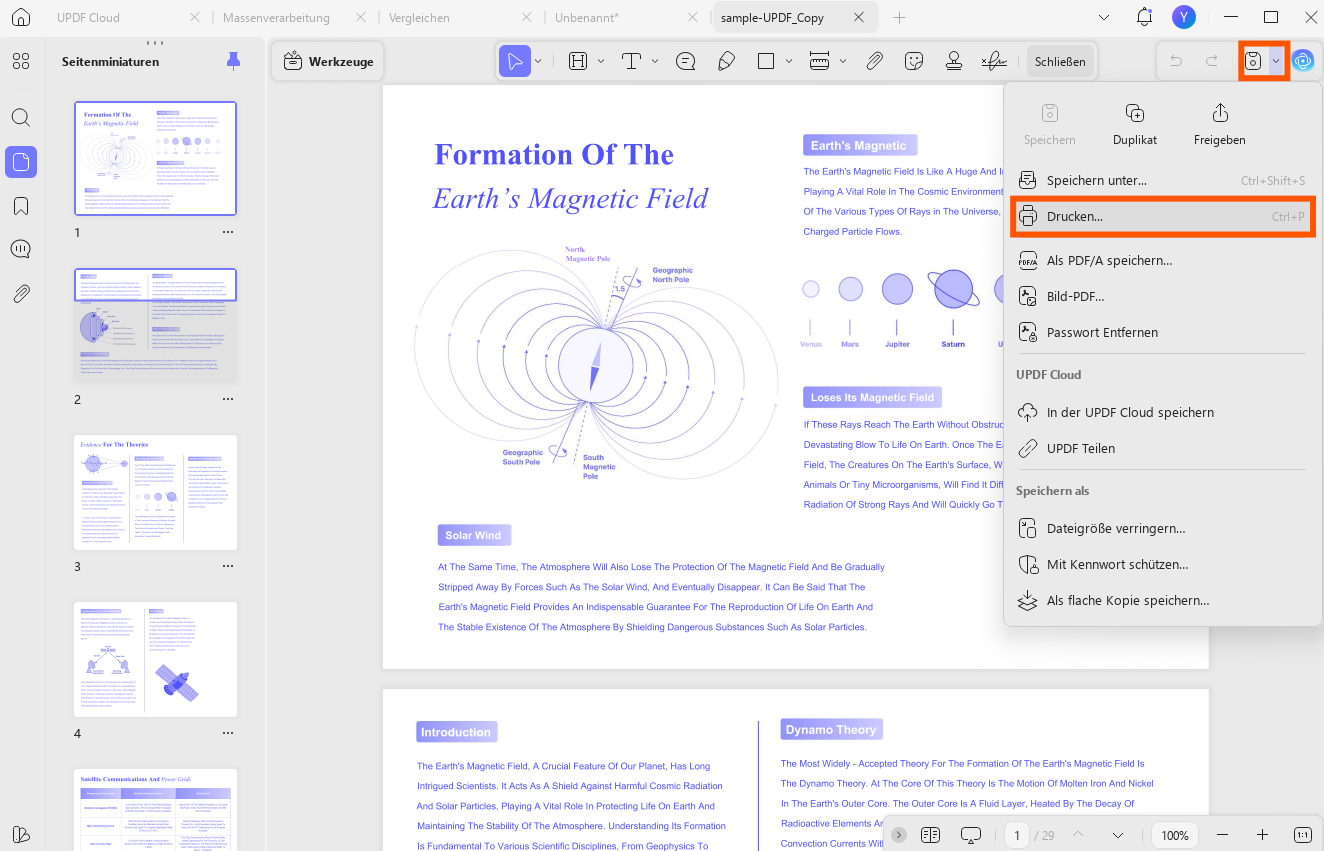Open the UPDF AI assistant icon

point(1303,61)
